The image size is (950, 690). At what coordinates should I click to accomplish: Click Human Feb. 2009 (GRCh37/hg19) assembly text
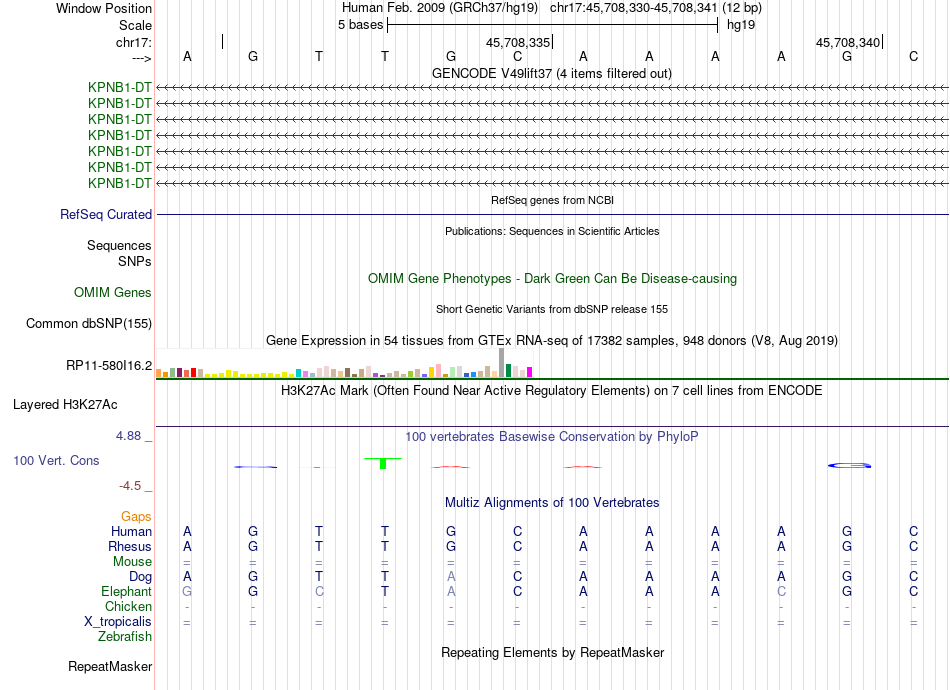point(440,8)
